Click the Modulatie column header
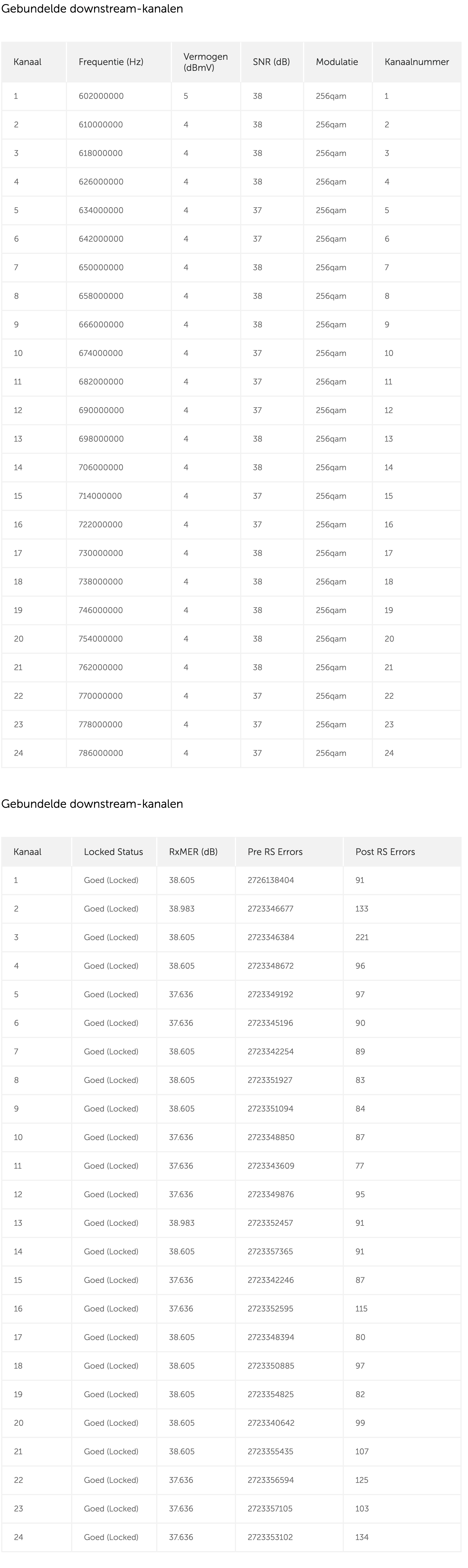The width and height of the screenshot is (468, 1568). [337, 62]
